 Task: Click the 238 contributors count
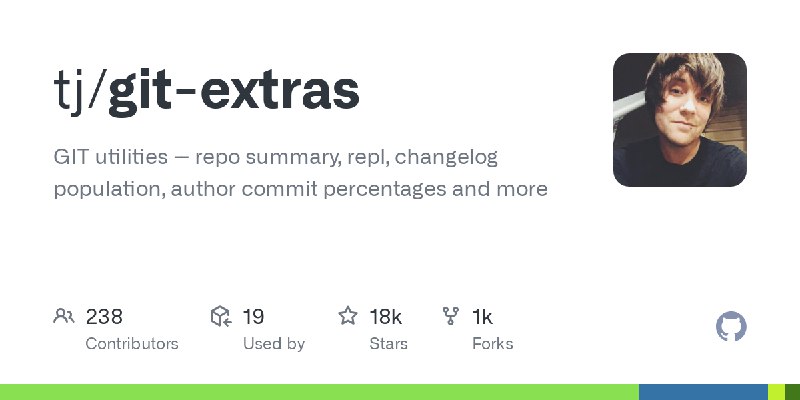point(104,317)
